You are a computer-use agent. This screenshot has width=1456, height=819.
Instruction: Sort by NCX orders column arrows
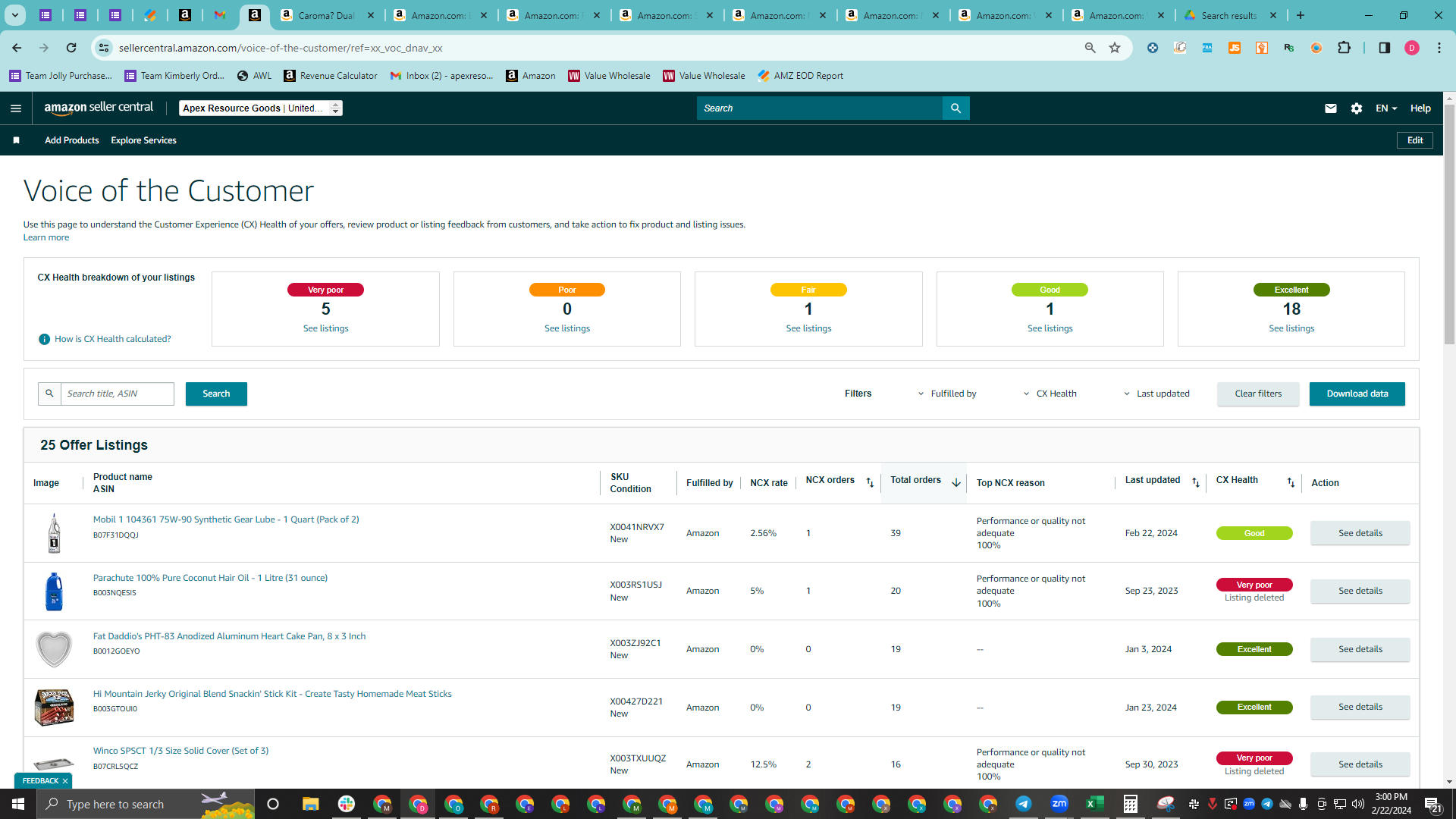click(870, 482)
